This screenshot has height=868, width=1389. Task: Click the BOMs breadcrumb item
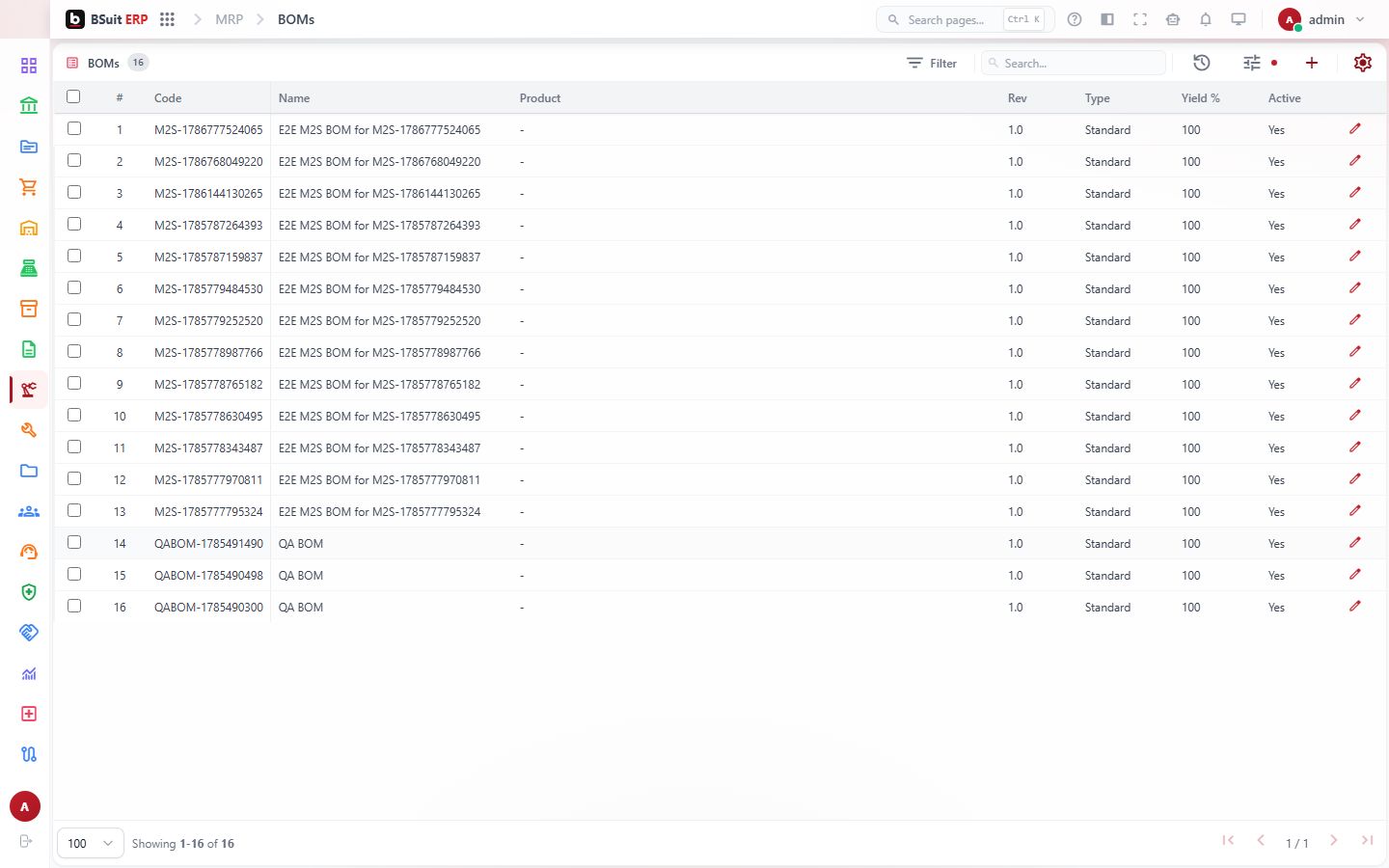click(x=296, y=19)
